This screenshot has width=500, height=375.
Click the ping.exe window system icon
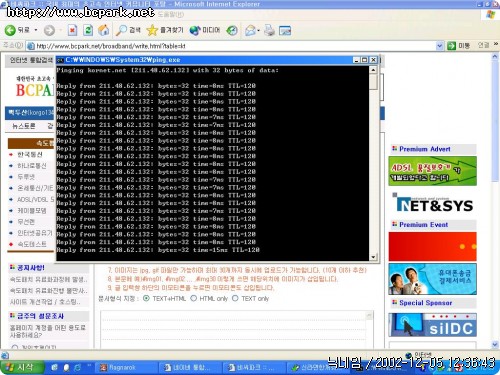point(60,60)
